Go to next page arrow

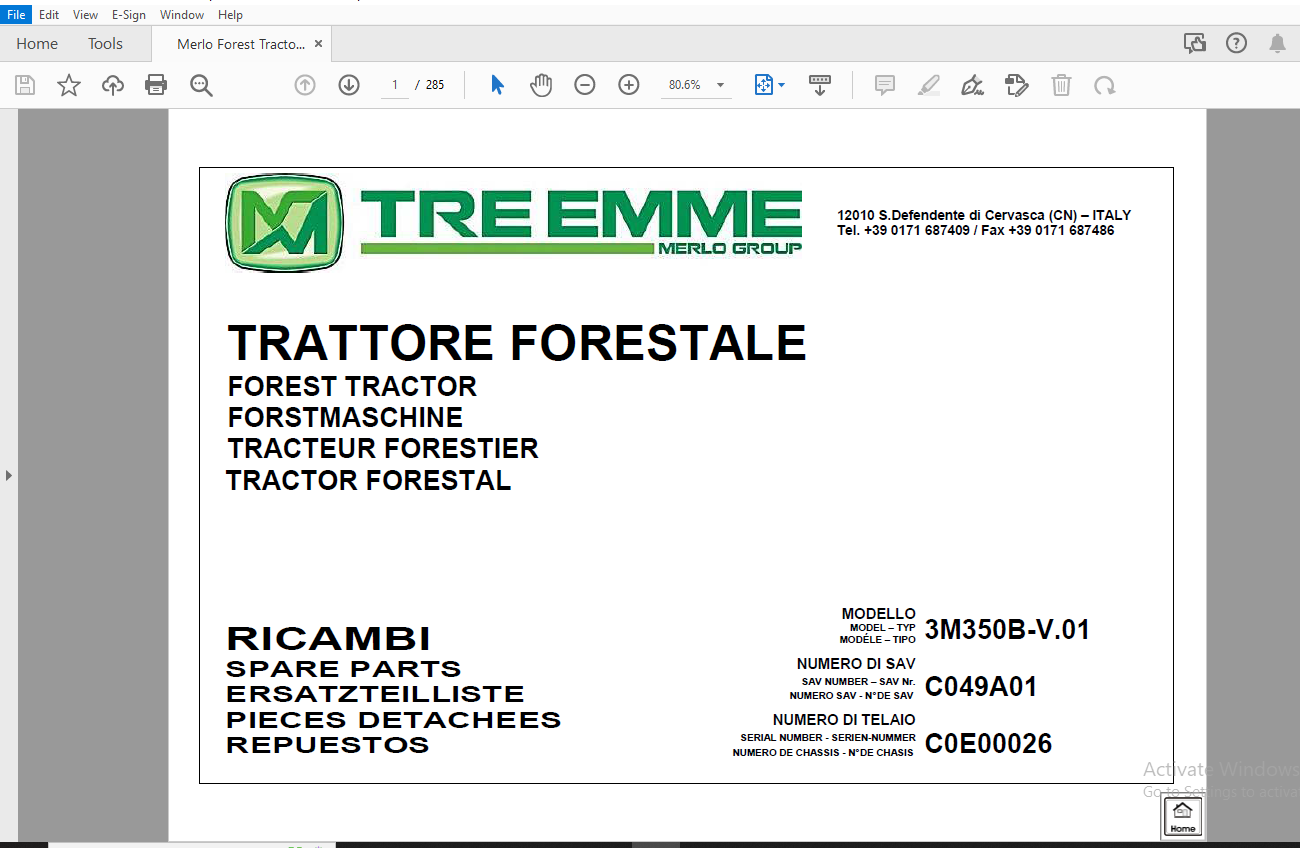point(349,85)
